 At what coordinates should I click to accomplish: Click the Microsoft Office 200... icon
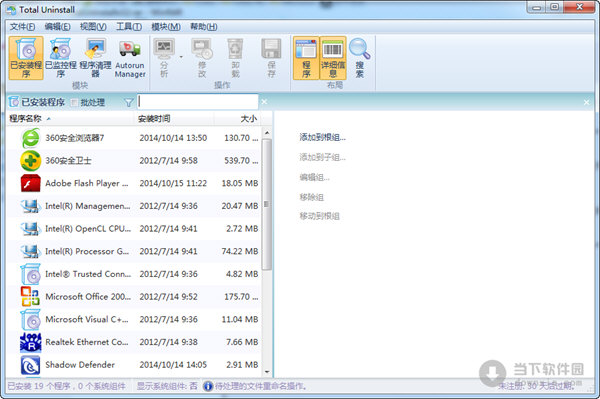tap(31, 296)
